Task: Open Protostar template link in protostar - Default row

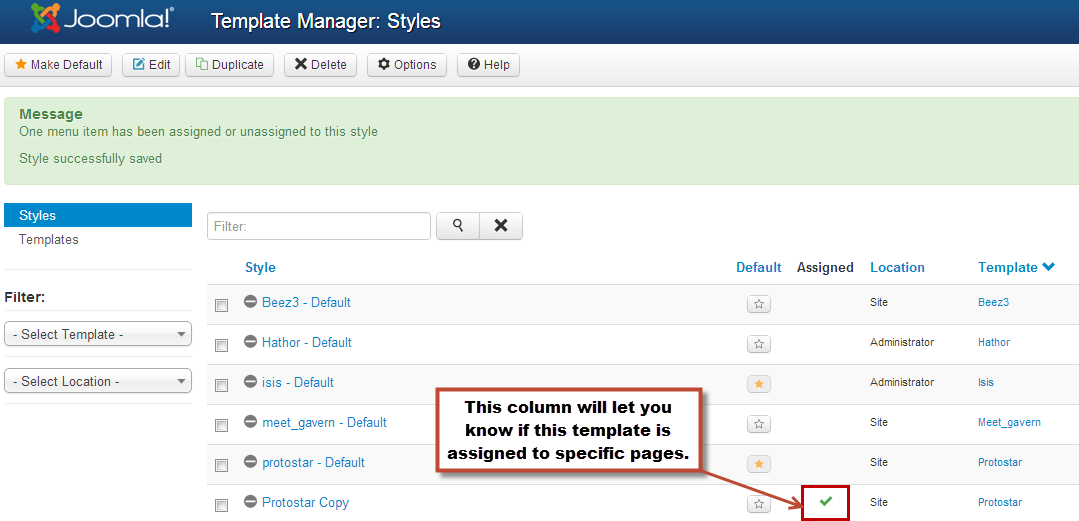Action: [1001, 462]
